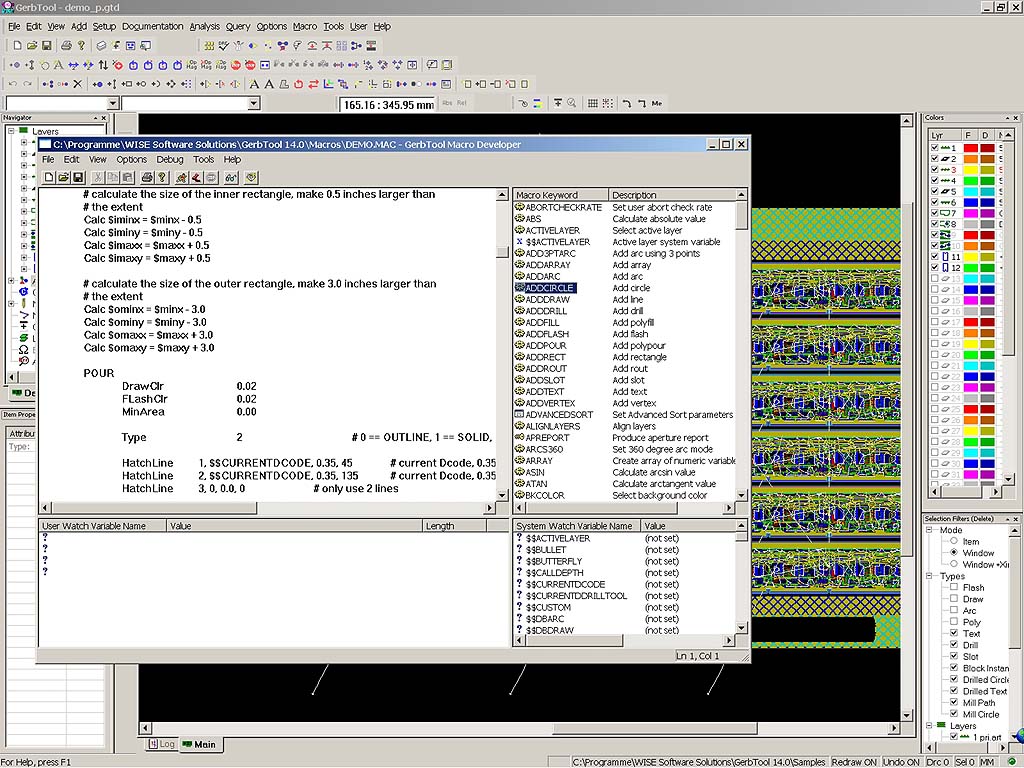Click the grid display icon beside coordinates
1024x768 pixels.
coord(593,103)
